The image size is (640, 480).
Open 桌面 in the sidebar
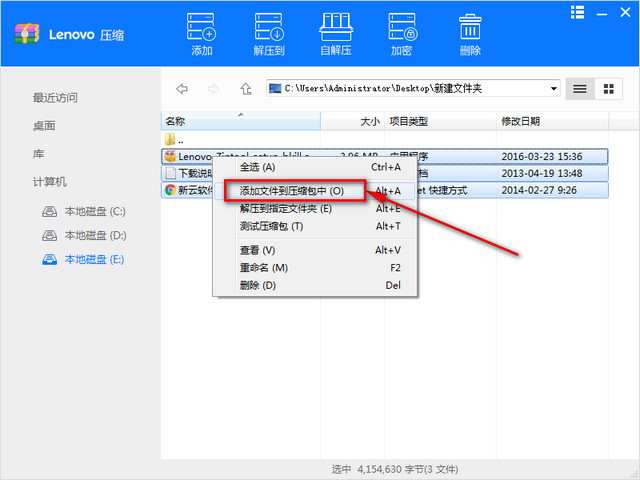pos(44,126)
